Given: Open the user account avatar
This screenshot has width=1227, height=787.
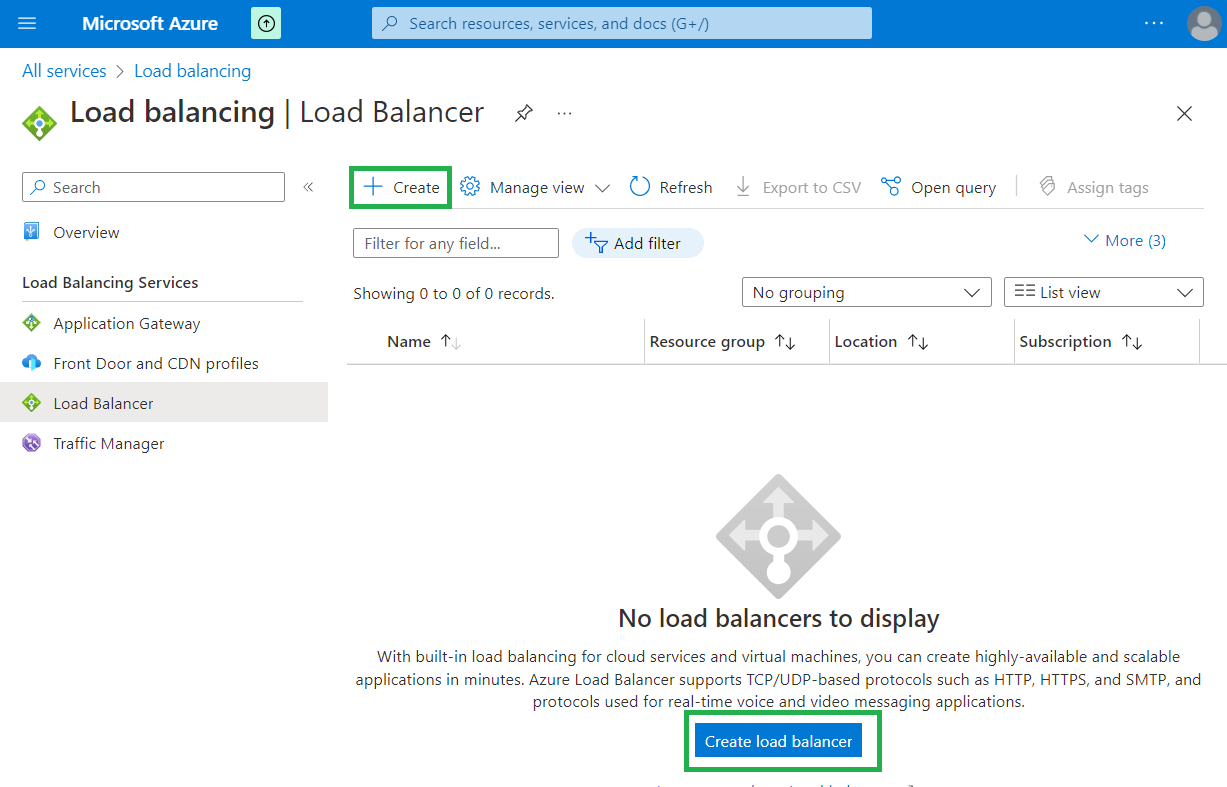Looking at the screenshot, I should click(1203, 23).
